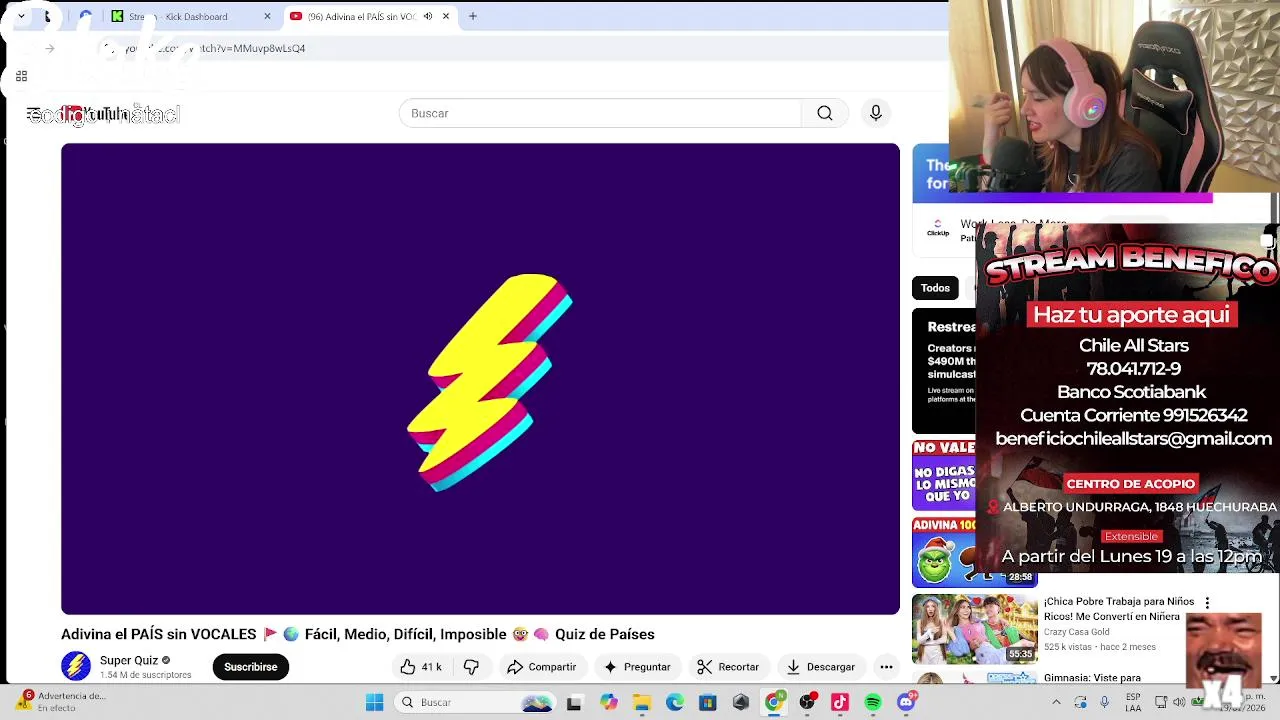Open the tab search dropdown arrow
Viewport: 1280px width, 720px height.
[21, 16]
